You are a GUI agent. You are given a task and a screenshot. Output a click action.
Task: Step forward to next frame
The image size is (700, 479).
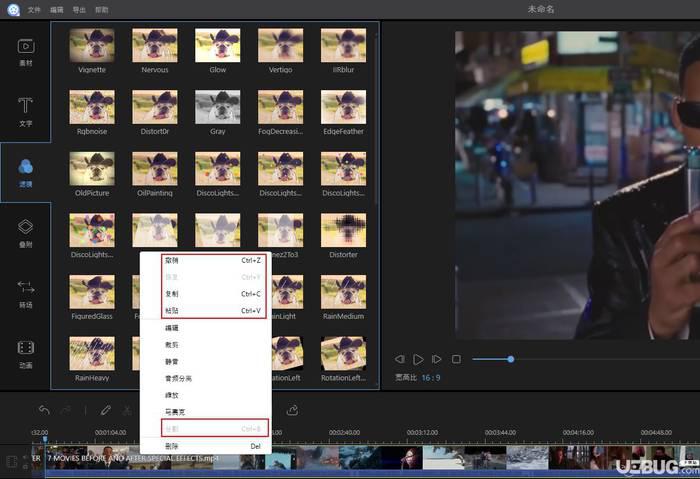[x=436, y=359]
